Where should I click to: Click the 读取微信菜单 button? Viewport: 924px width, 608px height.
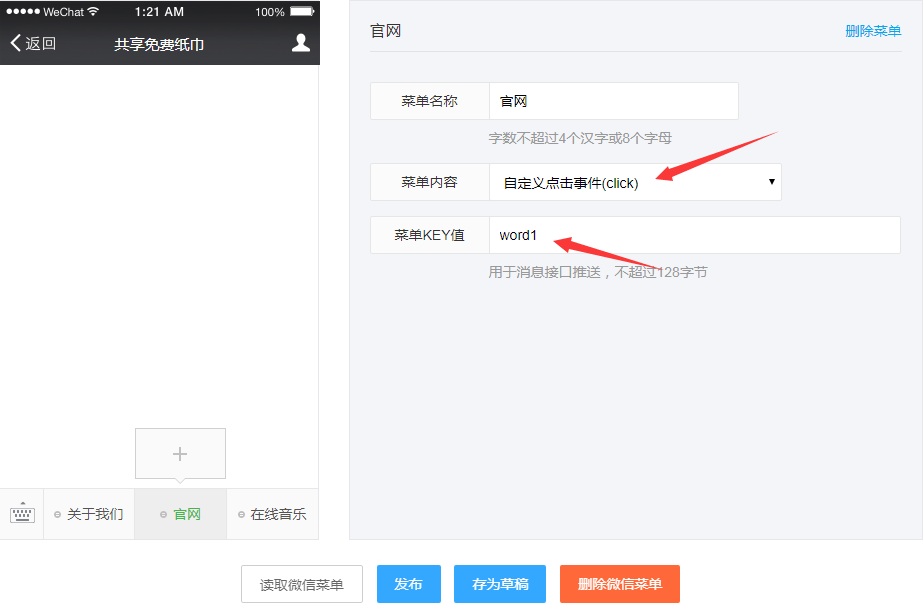301,584
